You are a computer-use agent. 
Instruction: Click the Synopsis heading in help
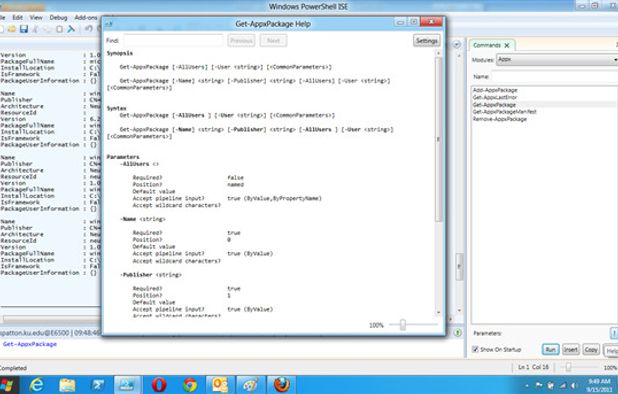(x=120, y=53)
